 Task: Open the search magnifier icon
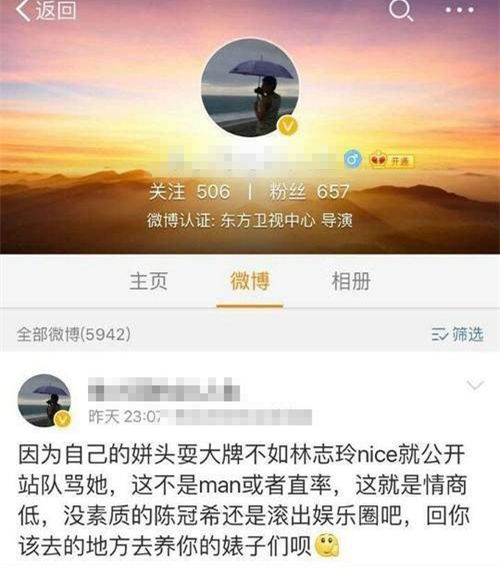click(401, 11)
